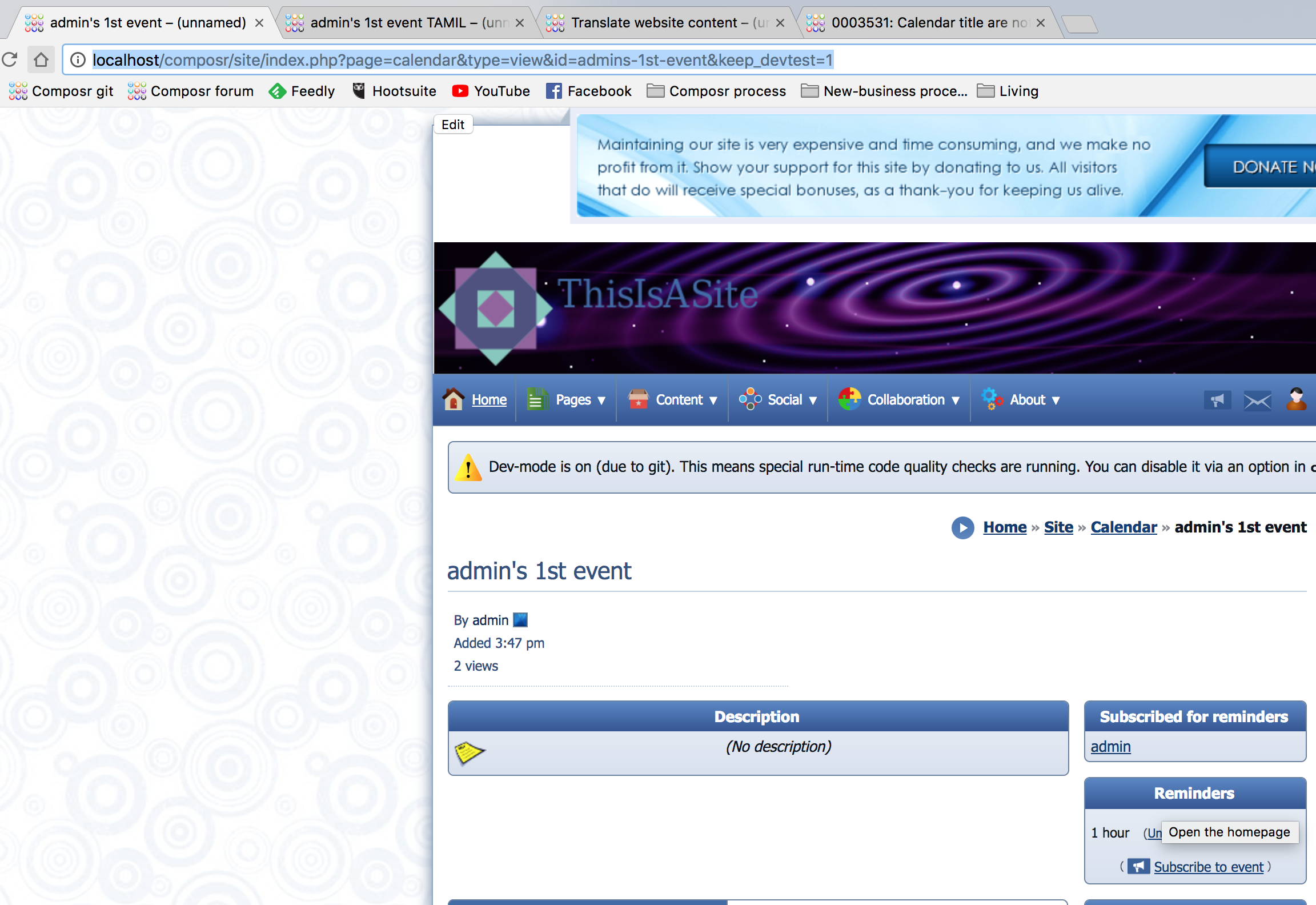Click the browser reload icon
The width and height of the screenshot is (1316, 905).
click(x=10, y=59)
